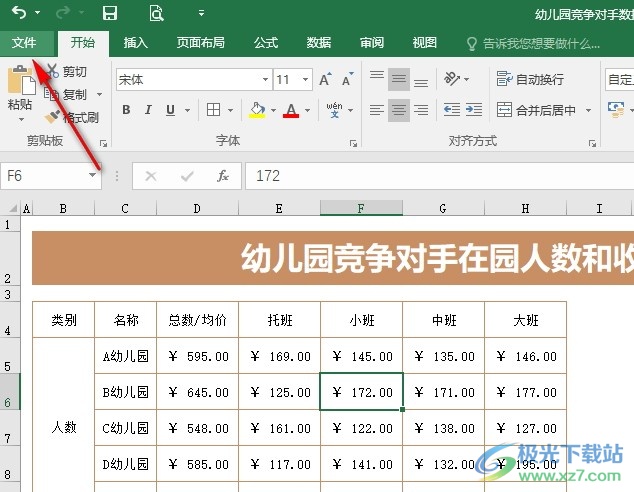
Task: Switch to the 开始 (Home) tab
Action: coord(83,42)
